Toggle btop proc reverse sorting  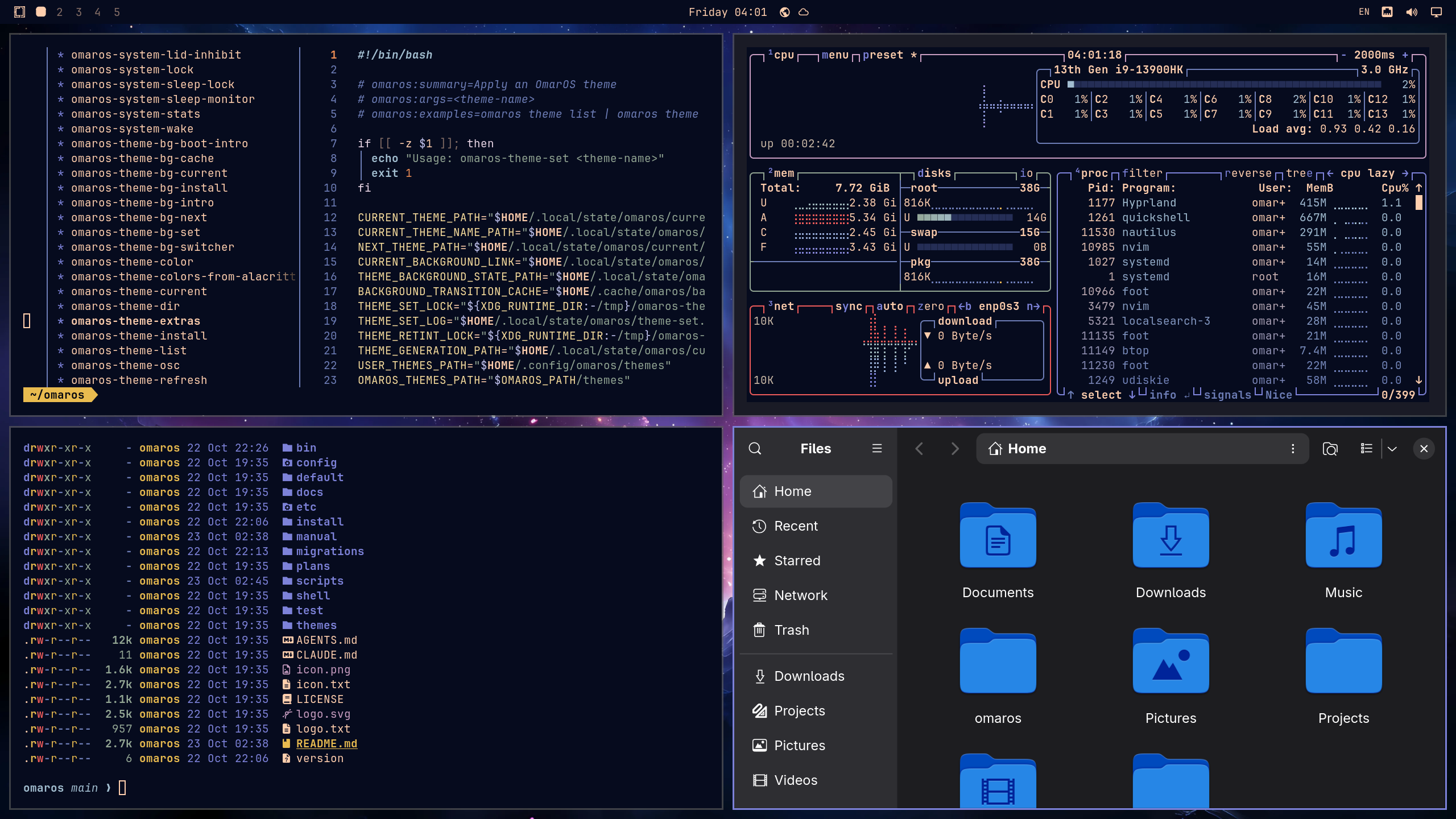[x=1248, y=173]
